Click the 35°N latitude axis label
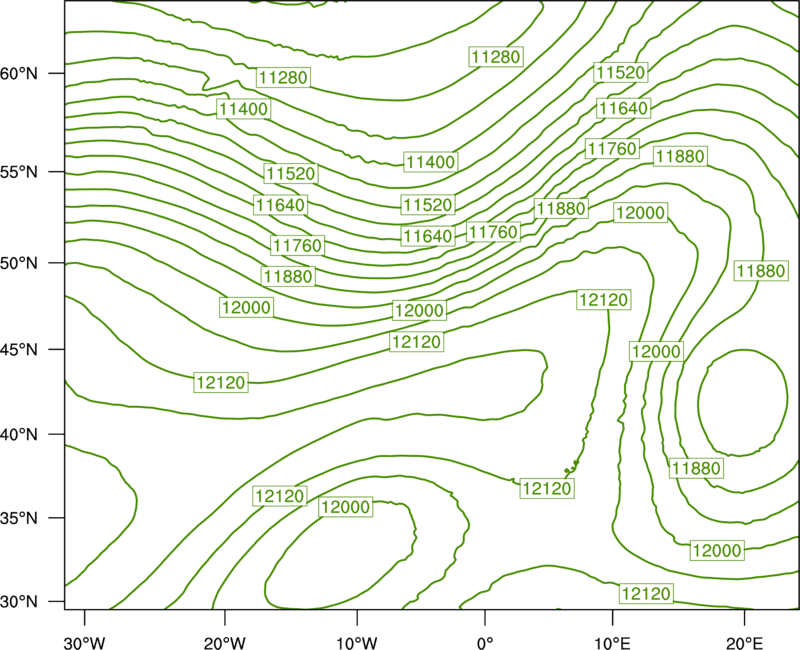This screenshot has height=650, width=800. tap(19, 518)
